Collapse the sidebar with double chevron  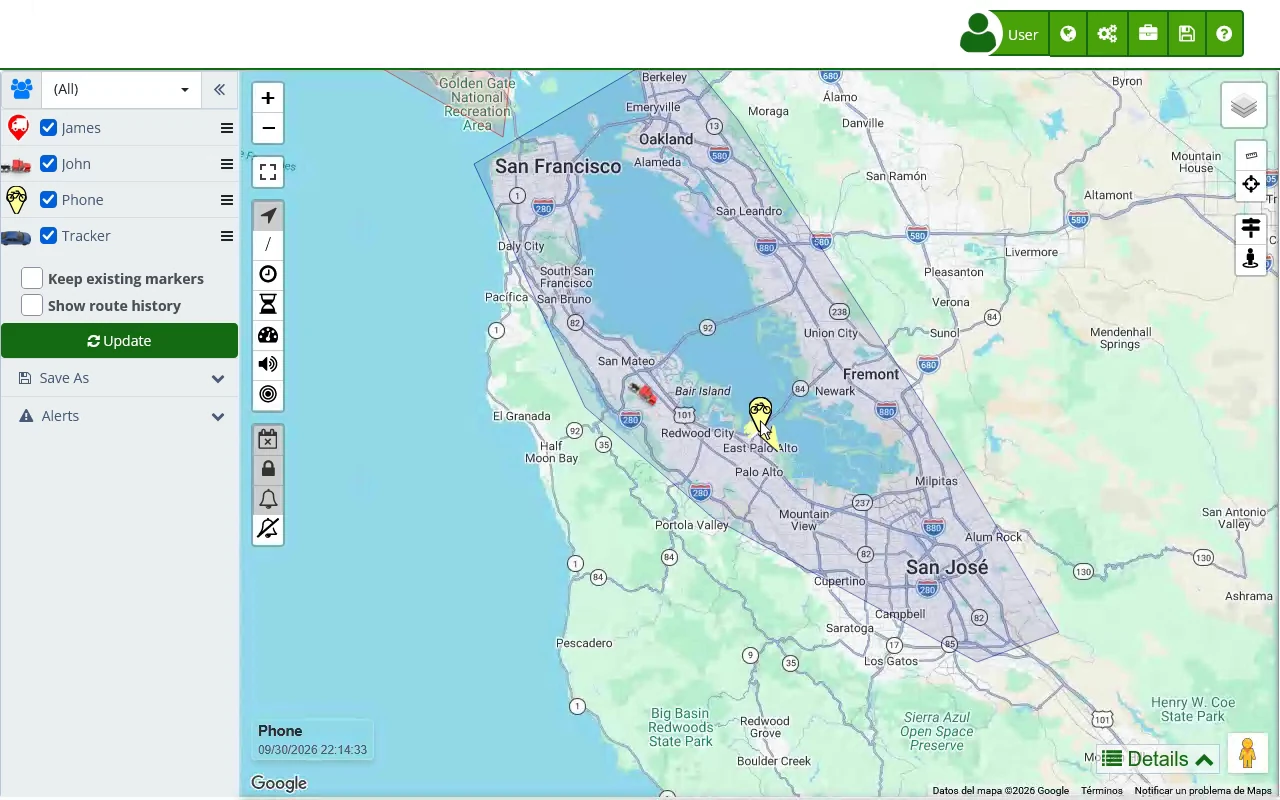coord(219,89)
